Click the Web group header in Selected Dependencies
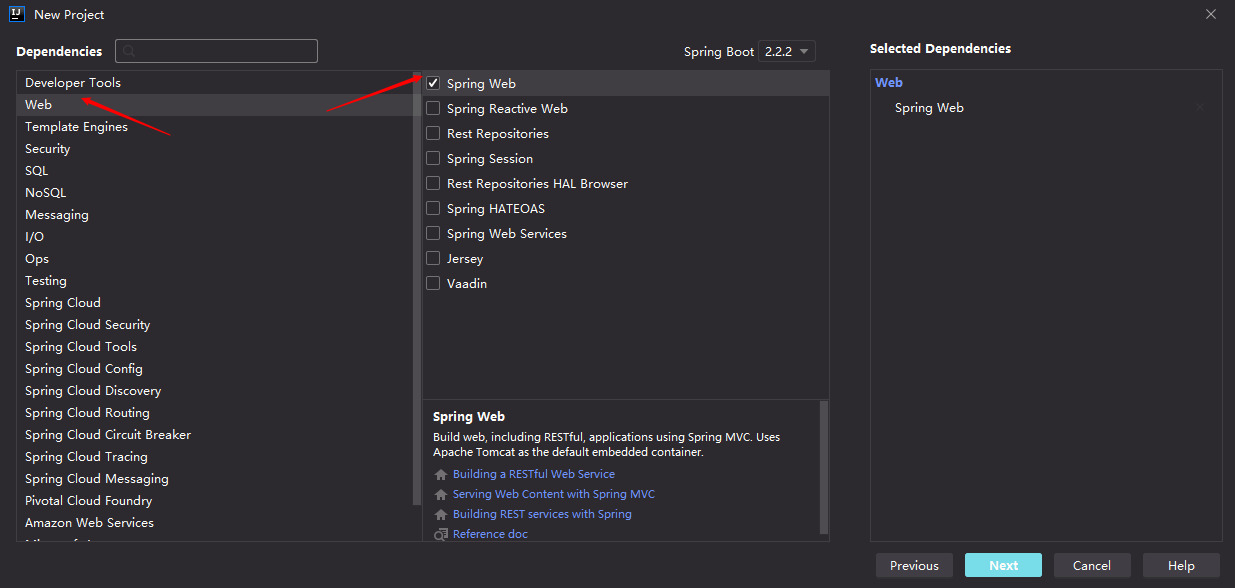Viewport: 1235px width, 588px height. click(x=889, y=83)
